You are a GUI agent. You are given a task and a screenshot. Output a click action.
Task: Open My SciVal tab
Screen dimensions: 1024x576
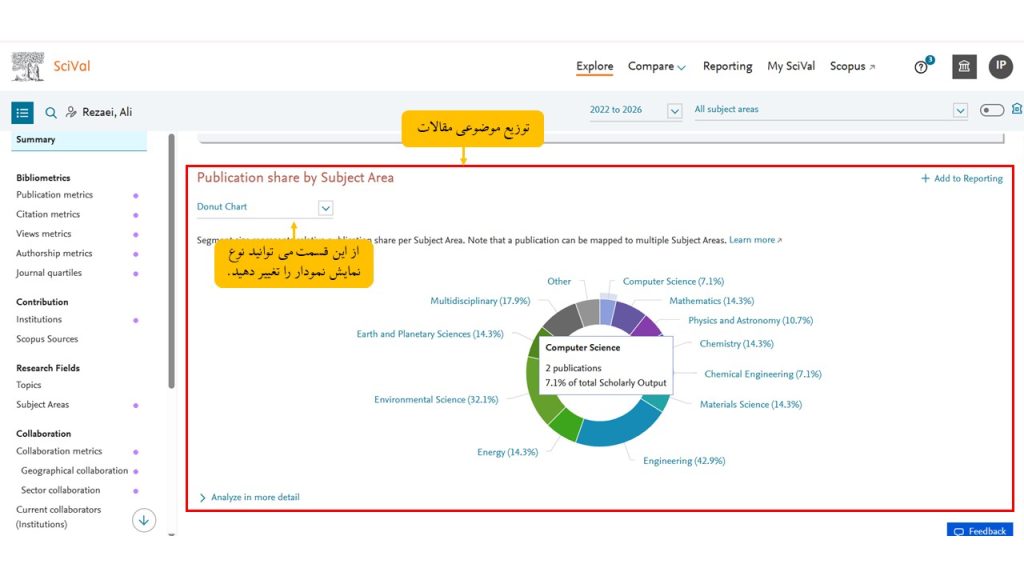click(x=791, y=67)
